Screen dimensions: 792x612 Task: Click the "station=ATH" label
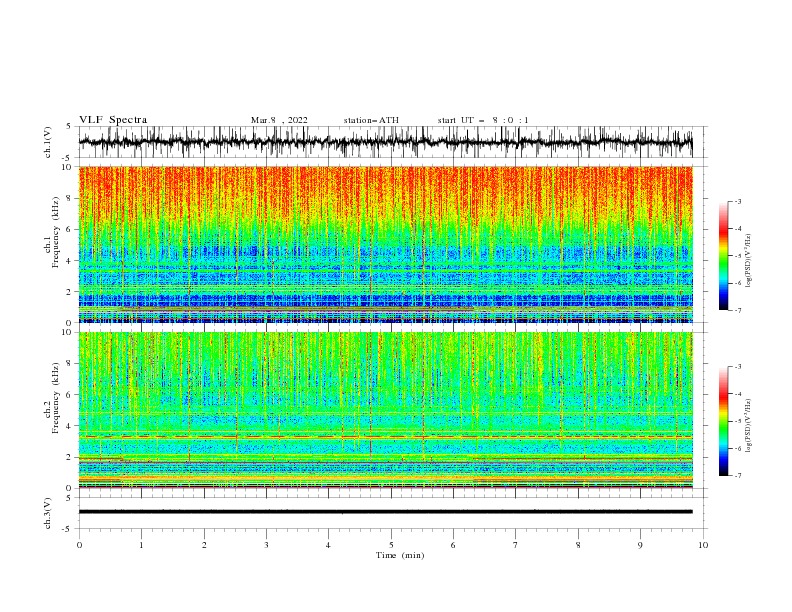pos(371,120)
